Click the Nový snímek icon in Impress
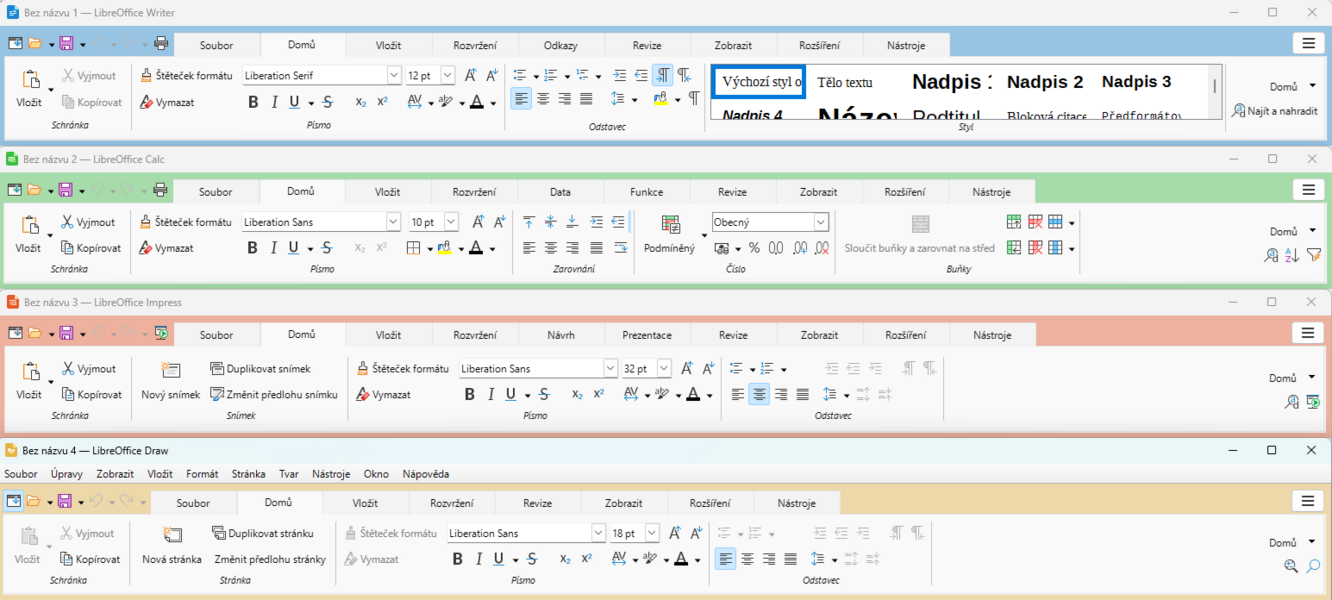 (x=171, y=371)
